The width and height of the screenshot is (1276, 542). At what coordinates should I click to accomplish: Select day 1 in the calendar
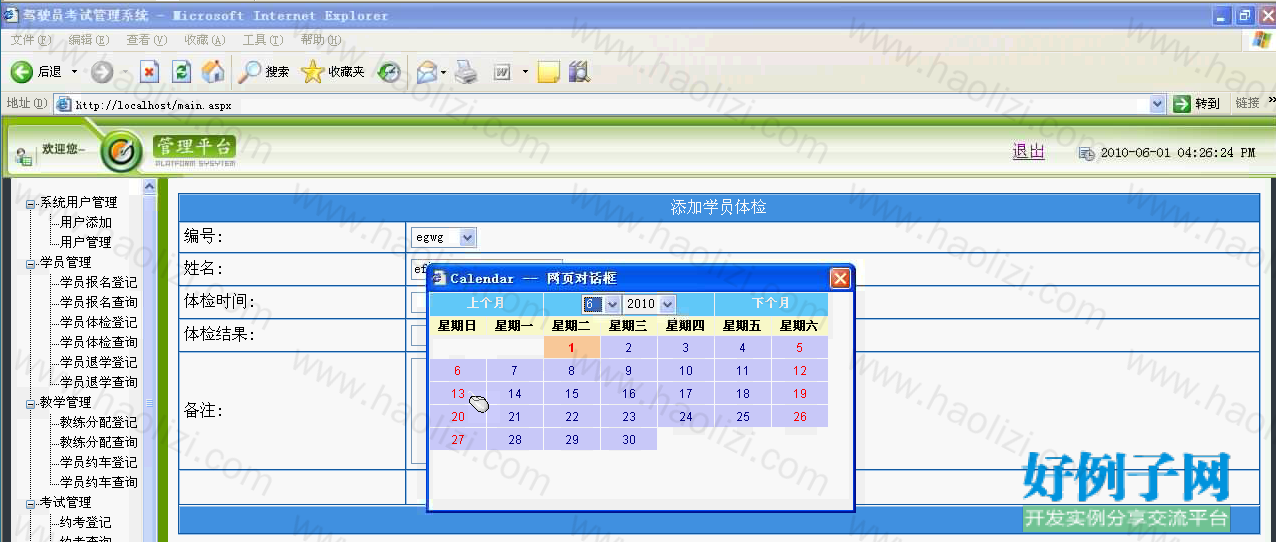click(572, 348)
